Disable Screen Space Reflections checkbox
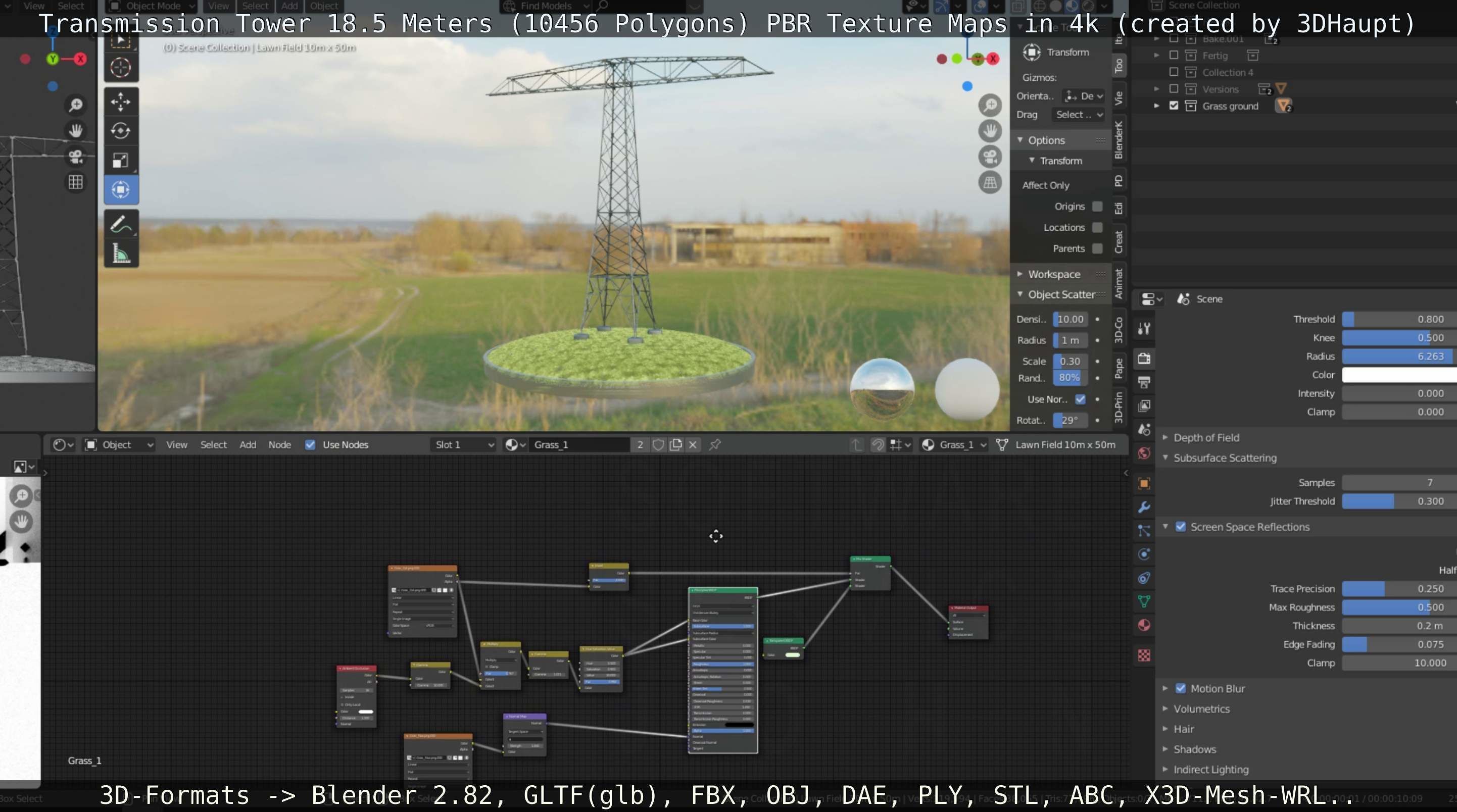 click(1181, 527)
